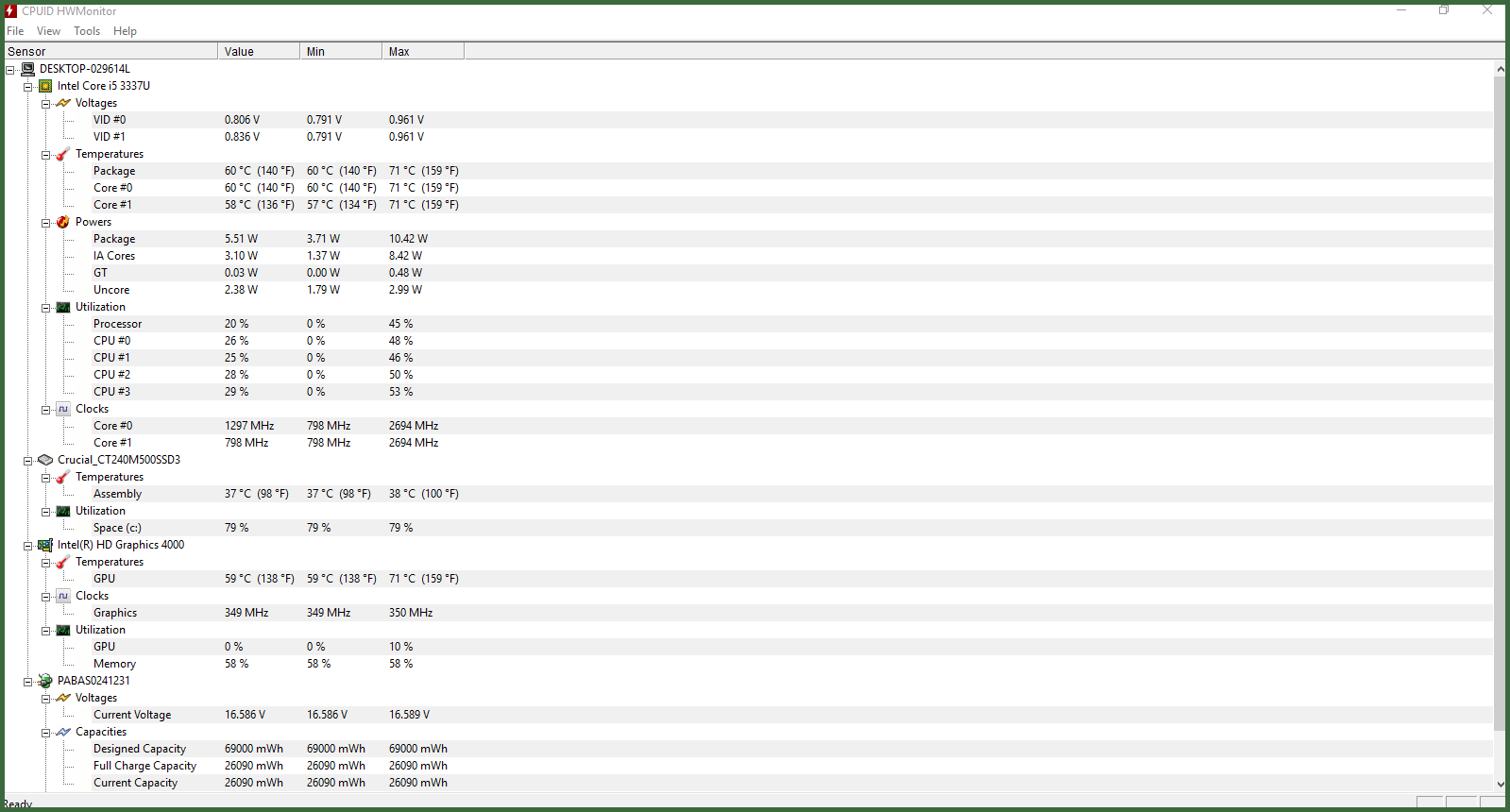Click the scrollbar down arrow
The image size is (1510, 812).
click(1500, 784)
